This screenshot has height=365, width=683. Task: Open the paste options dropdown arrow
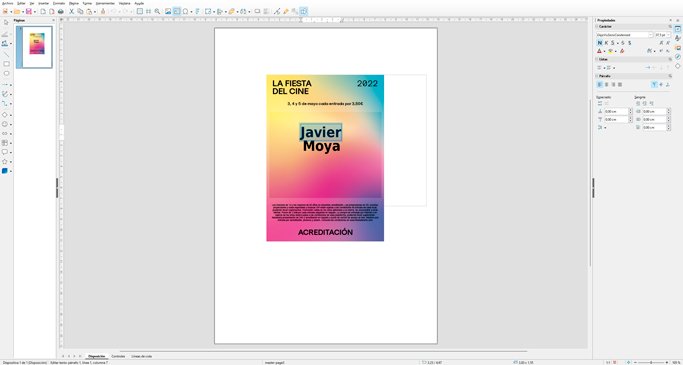click(x=95, y=11)
